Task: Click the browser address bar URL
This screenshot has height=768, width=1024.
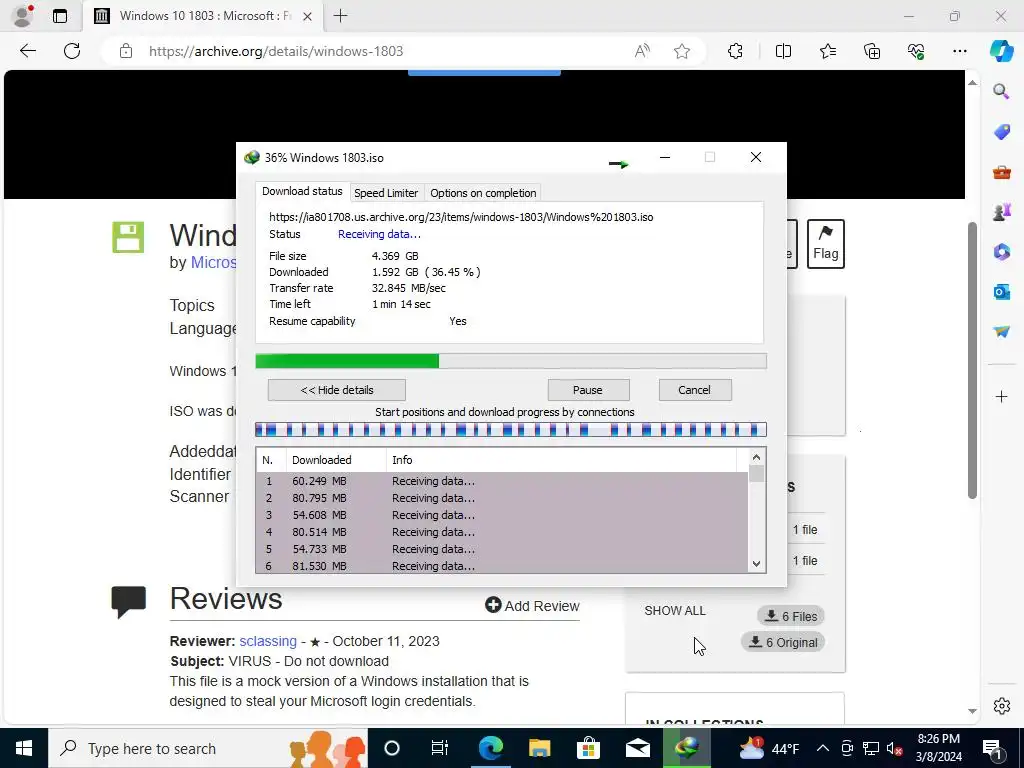Action: coord(276,51)
